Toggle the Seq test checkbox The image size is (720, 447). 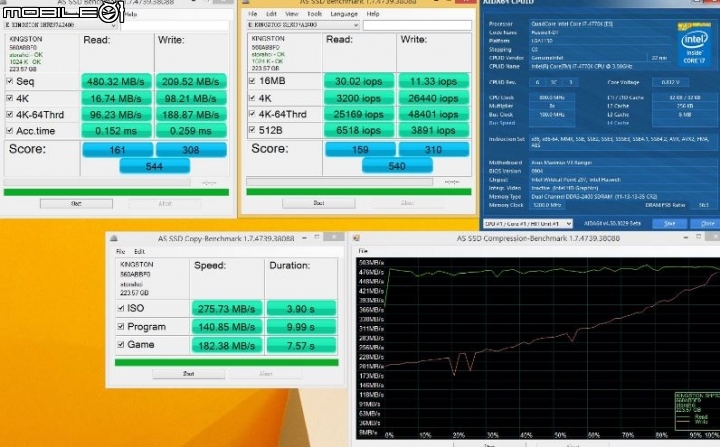[x=10, y=81]
